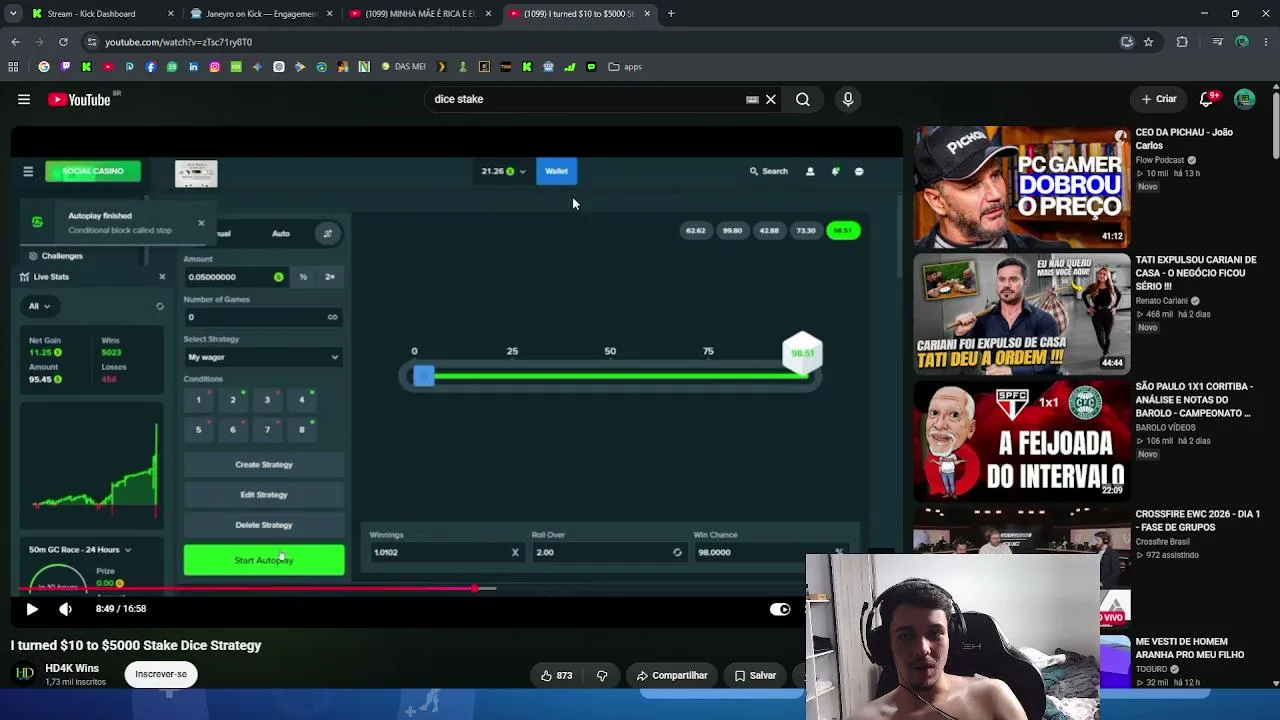Halve the bet with the ½ button
1280x720 pixels.
(x=303, y=277)
